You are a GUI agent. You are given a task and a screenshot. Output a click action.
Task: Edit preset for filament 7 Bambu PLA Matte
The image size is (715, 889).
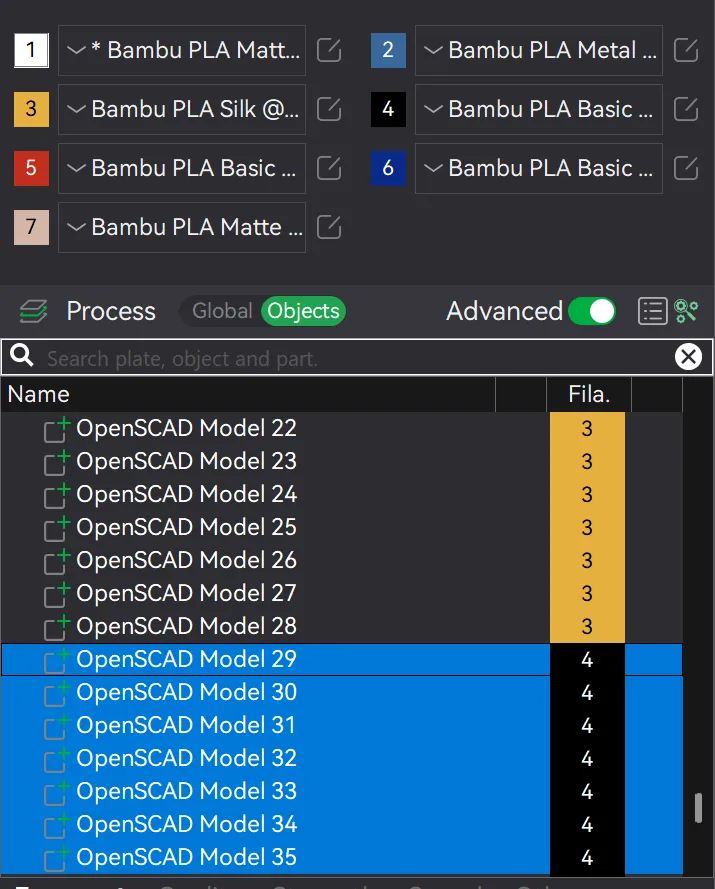click(x=329, y=227)
